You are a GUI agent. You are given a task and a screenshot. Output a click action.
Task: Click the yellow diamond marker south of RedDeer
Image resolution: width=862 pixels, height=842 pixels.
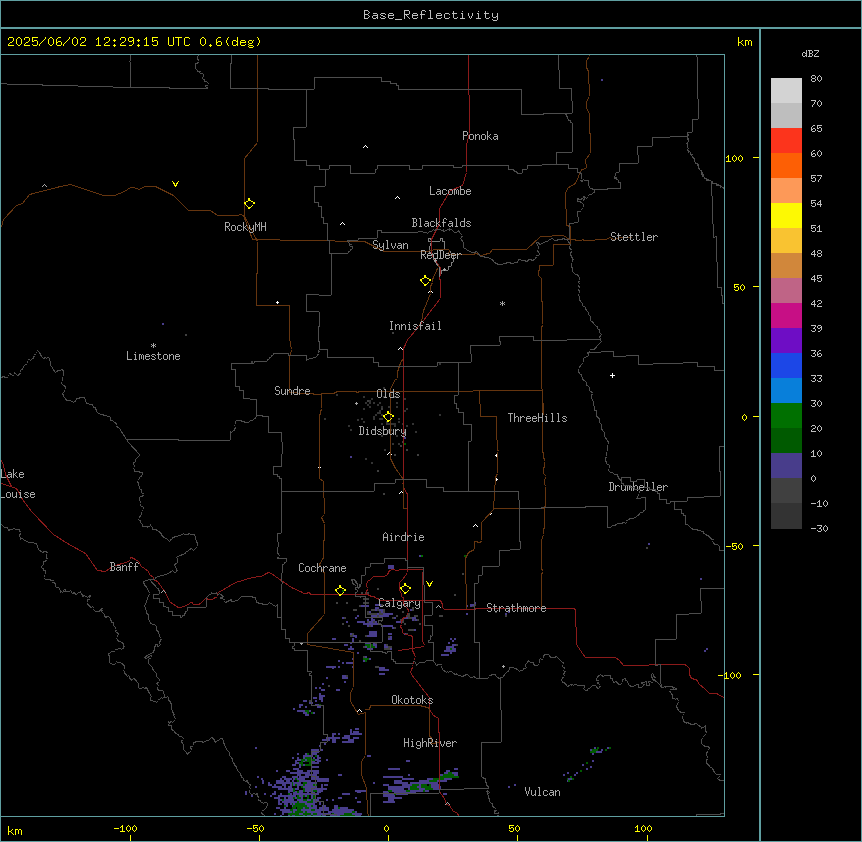point(426,281)
